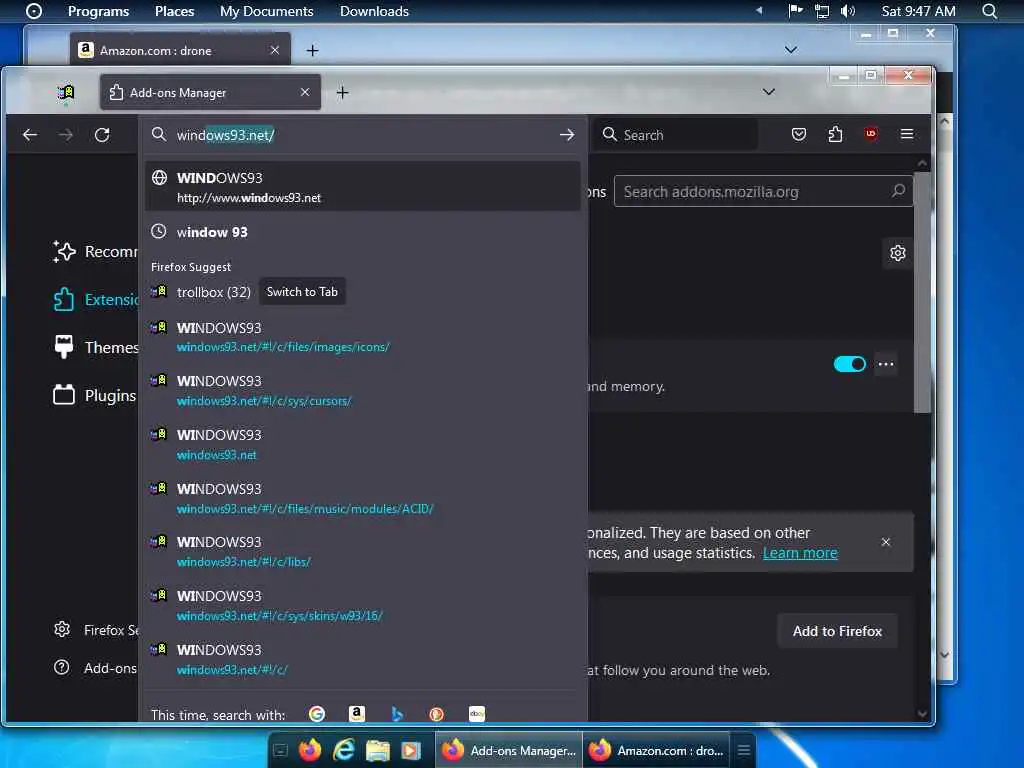Expand the tab list chevron in Add-ons window

pyautogui.click(x=769, y=92)
